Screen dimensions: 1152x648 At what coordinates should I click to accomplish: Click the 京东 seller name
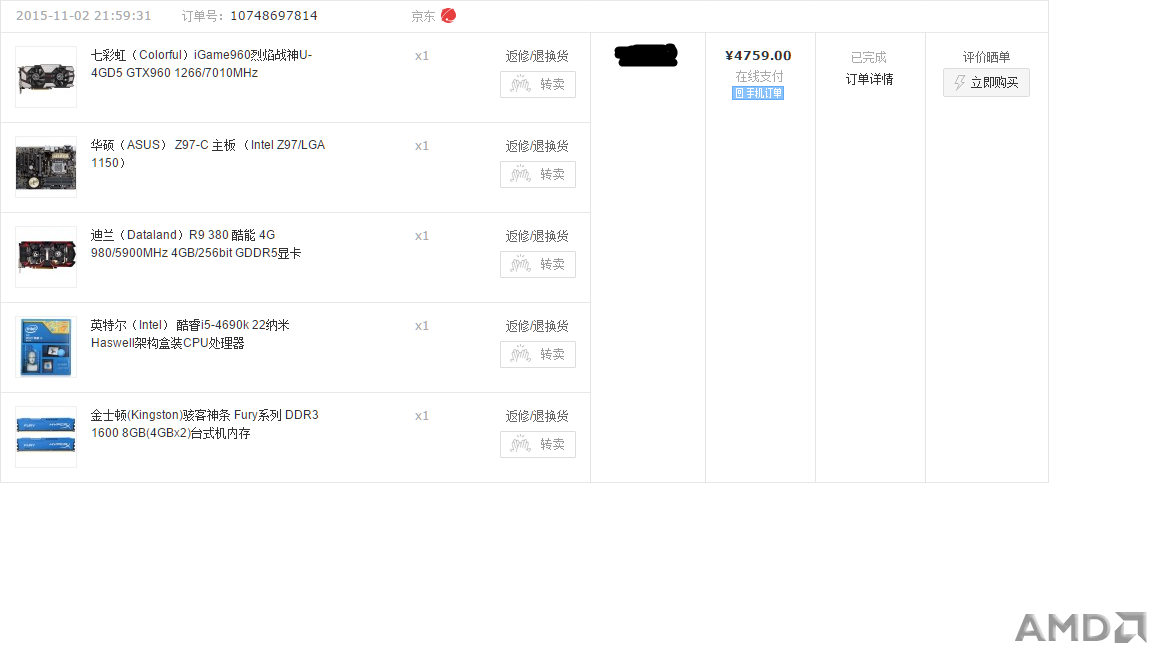click(423, 16)
